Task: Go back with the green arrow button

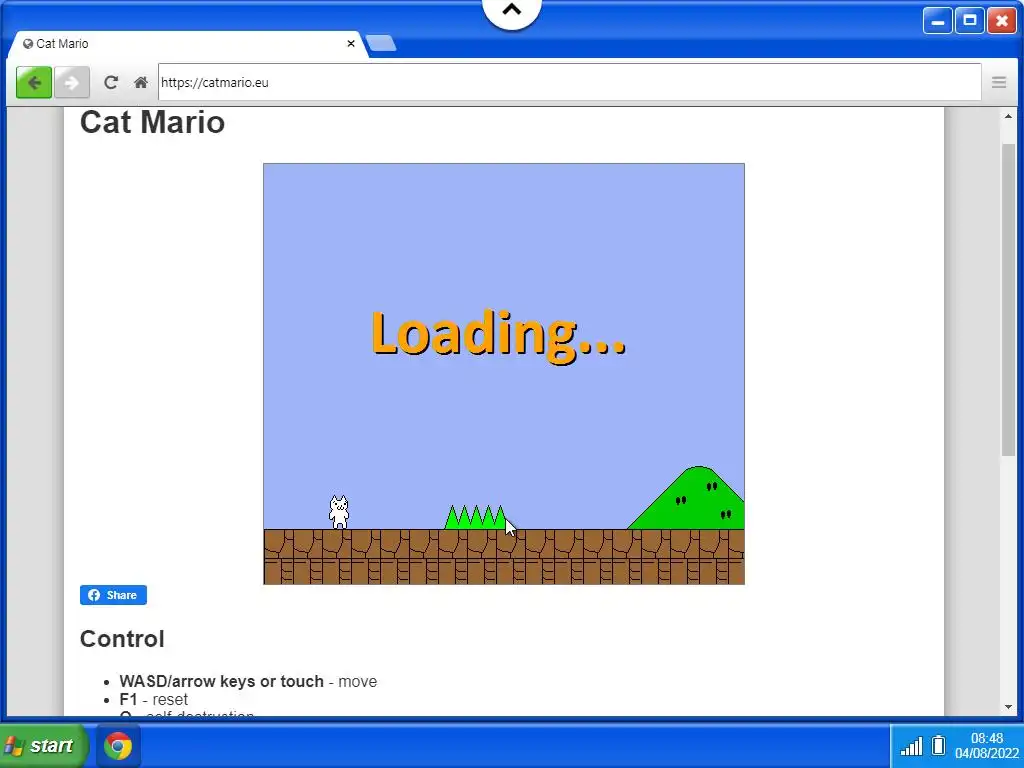Action: coord(34,82)
